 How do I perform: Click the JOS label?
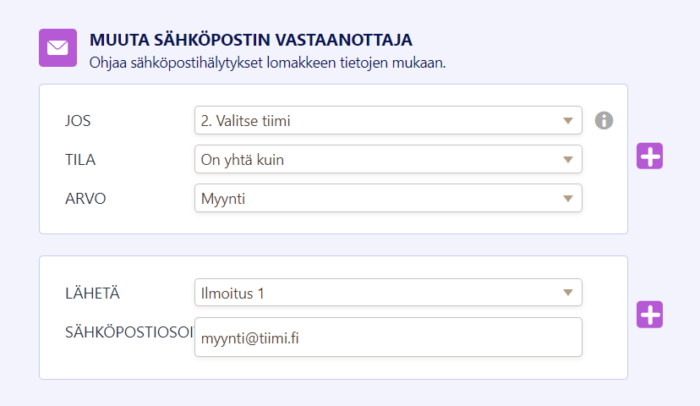pos(76,121)
